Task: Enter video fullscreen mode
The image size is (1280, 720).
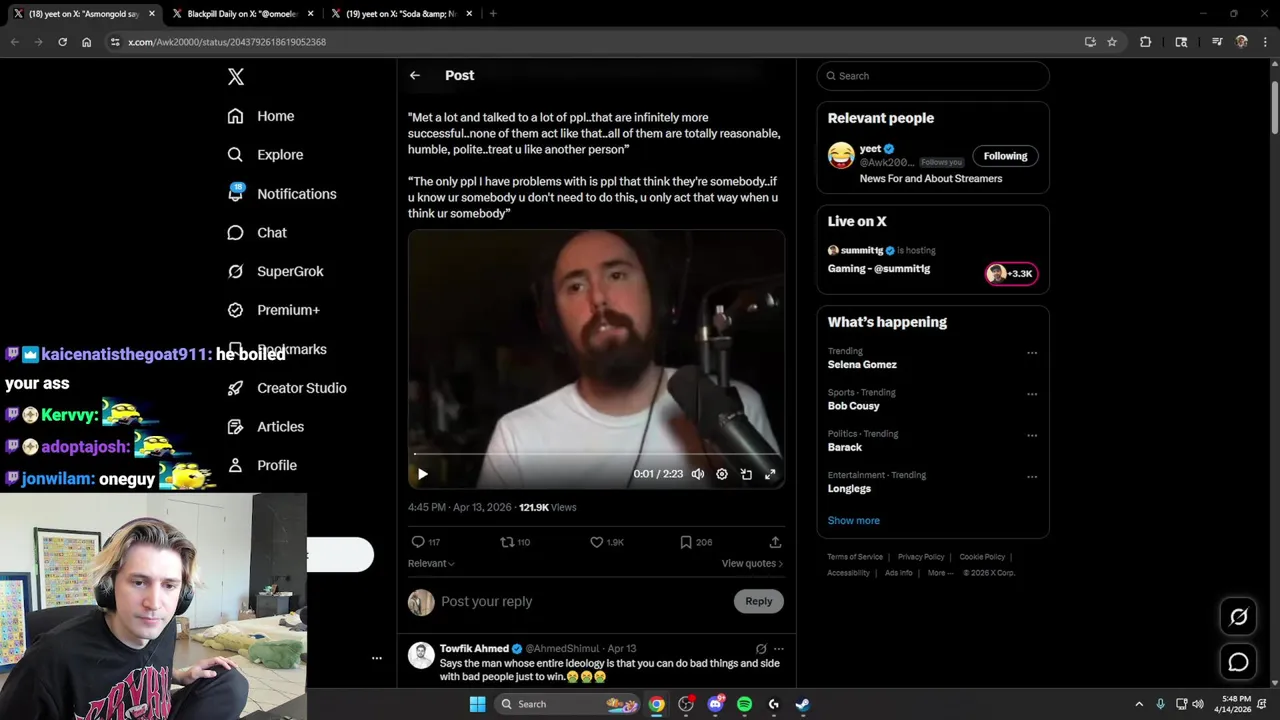Action: [770, 474]
